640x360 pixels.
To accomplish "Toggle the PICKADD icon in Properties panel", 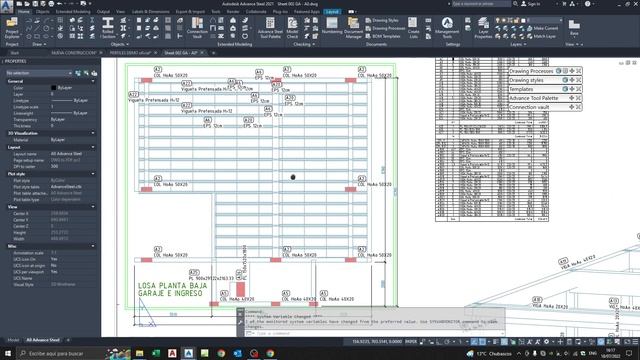I will point(78,73).
